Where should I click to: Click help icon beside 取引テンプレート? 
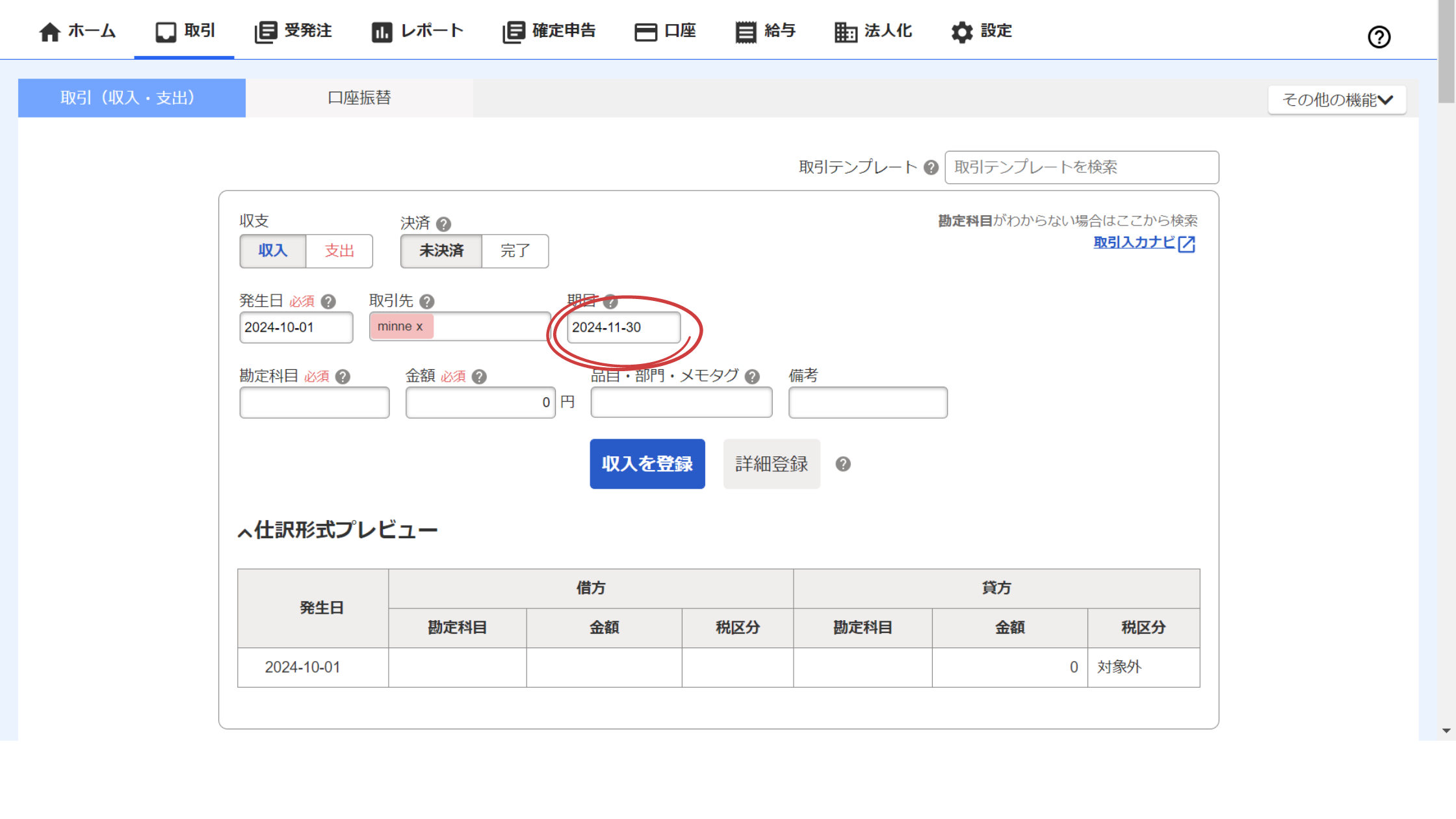[x=931, y=168]
